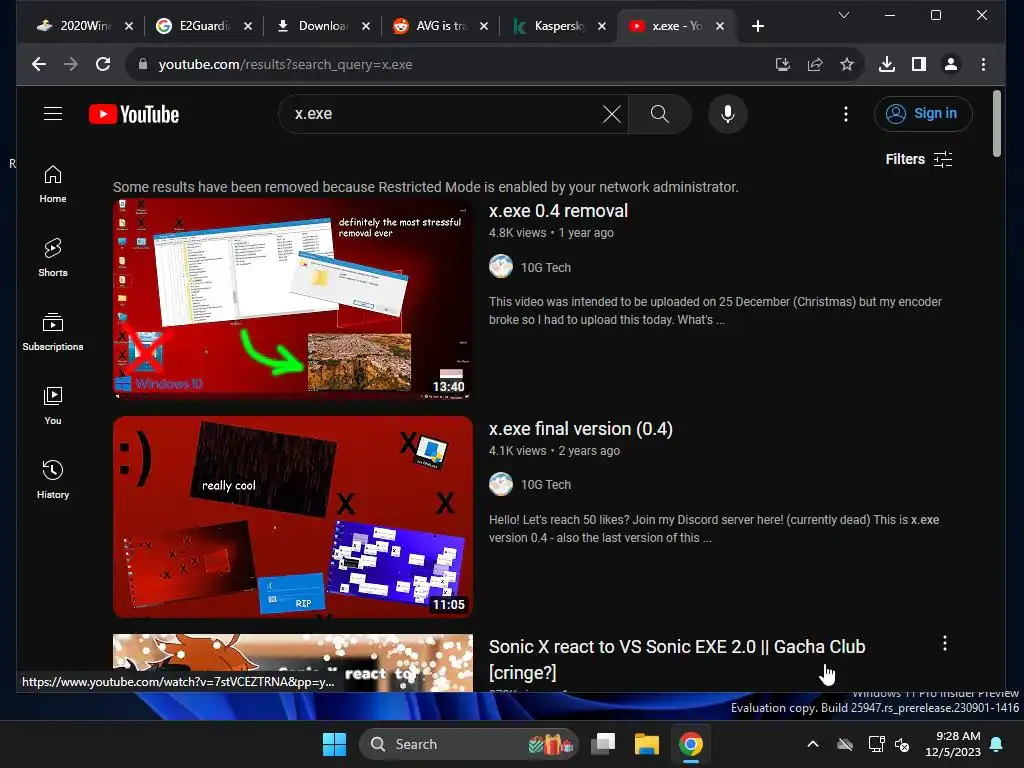The width and height of the screenshot is (1024, 768).
Task: Close the 2020Win tab
Action: [x=129, y=26]
